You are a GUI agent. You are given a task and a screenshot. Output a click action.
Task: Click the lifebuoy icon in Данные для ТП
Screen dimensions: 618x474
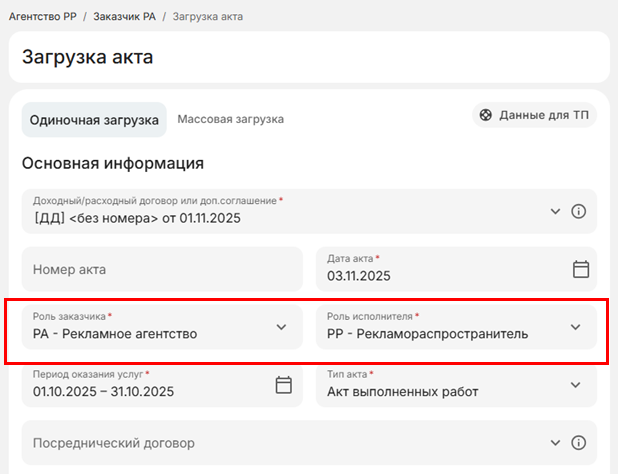[x=486, y=115]
